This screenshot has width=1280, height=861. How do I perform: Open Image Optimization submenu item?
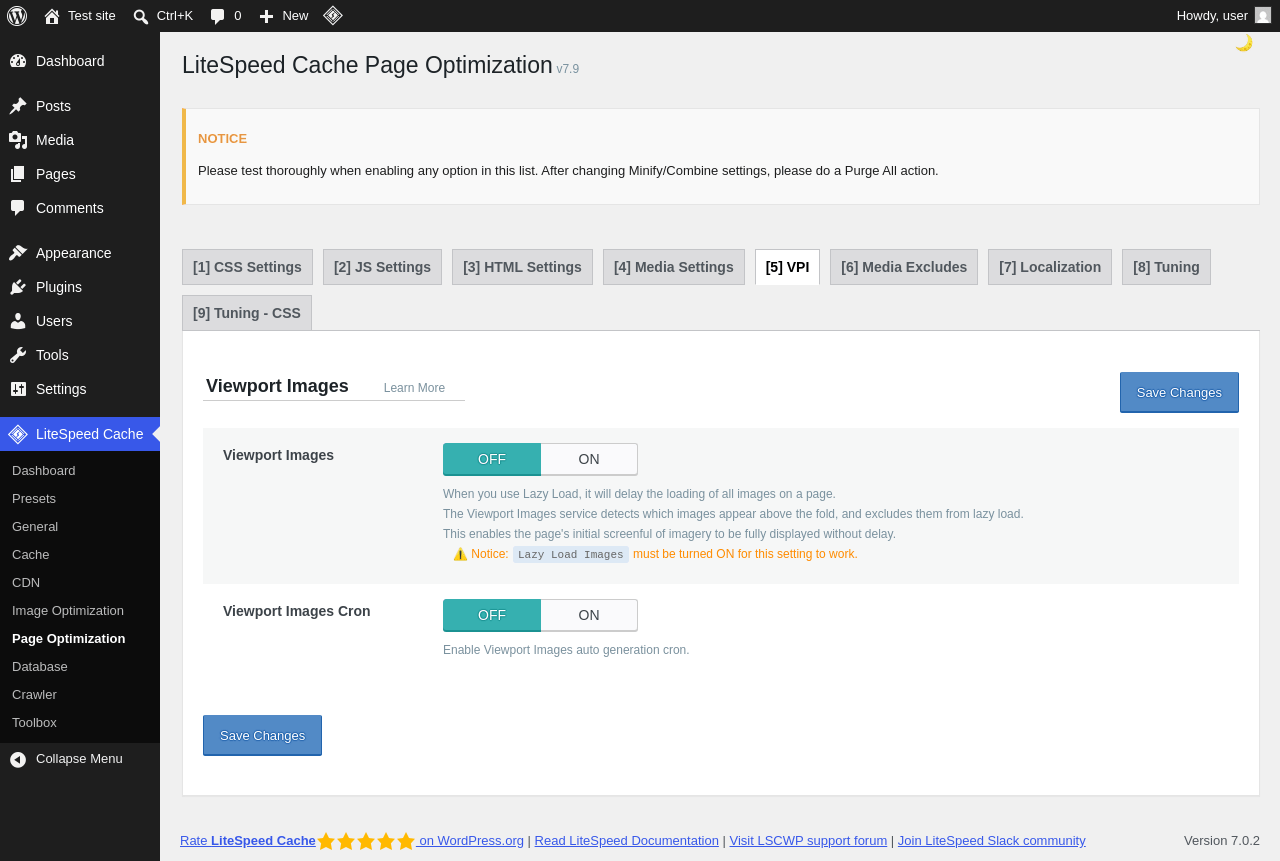[x=68, y=611]
